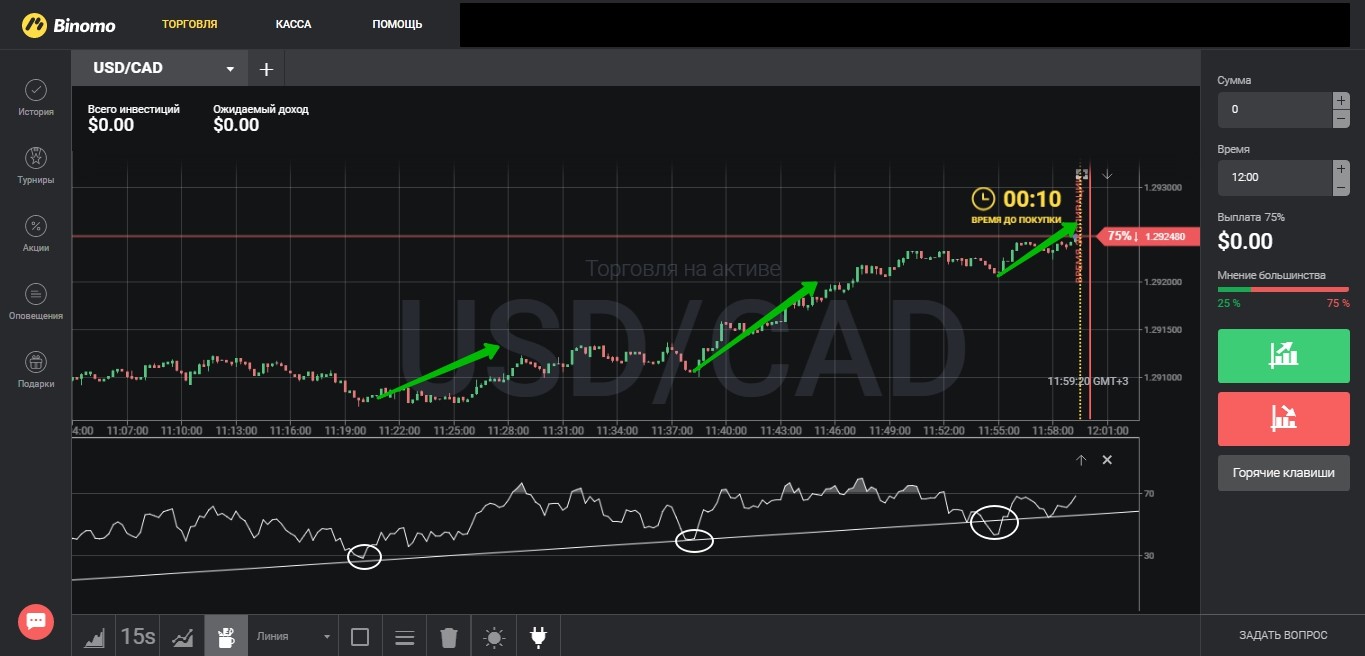Open the Подарки sidebar icon
Image resolution: width=1365 pixels, height=656 pixels.
[x=35, y=370]
